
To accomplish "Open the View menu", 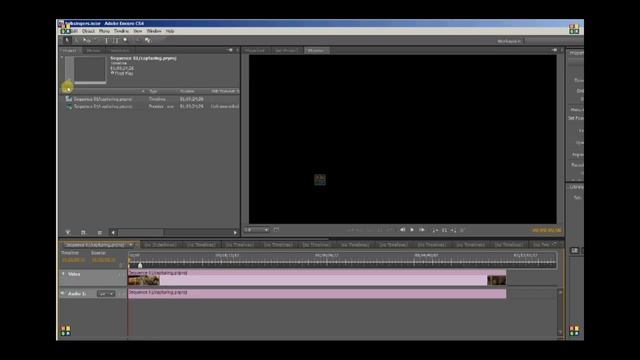I will tap(138, 31).
